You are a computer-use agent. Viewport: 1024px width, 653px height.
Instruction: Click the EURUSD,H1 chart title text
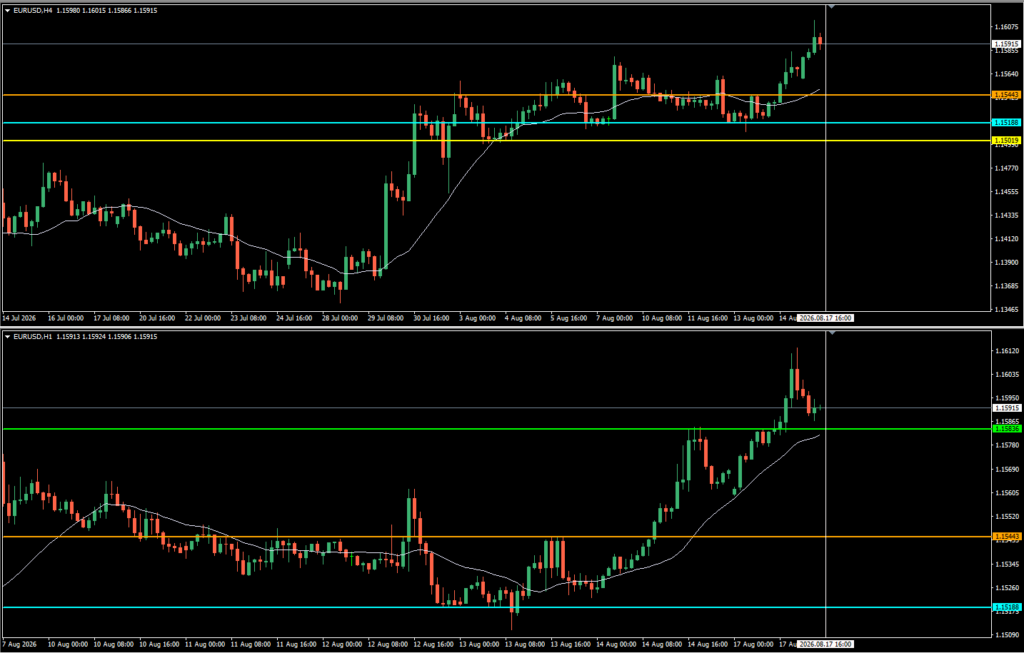33,337
